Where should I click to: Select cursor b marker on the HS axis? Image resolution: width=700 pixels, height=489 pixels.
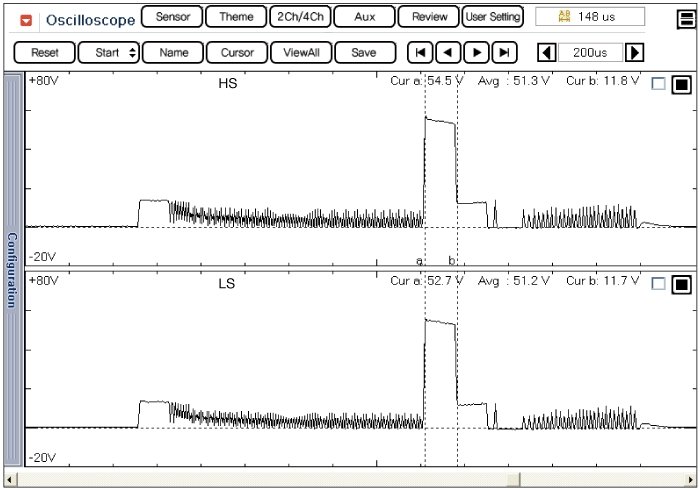(452, 260)
